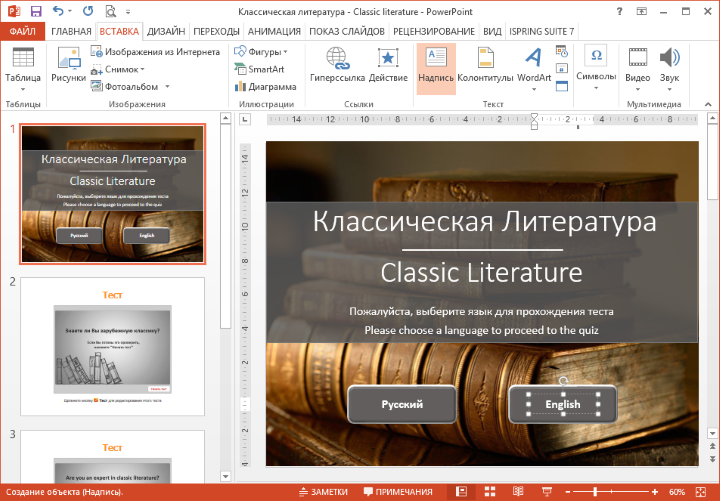The height and width of the screenshot is (501, 720).
Task: Switch to the ГЛАВНАЯ tab
Action: (71, 31)
